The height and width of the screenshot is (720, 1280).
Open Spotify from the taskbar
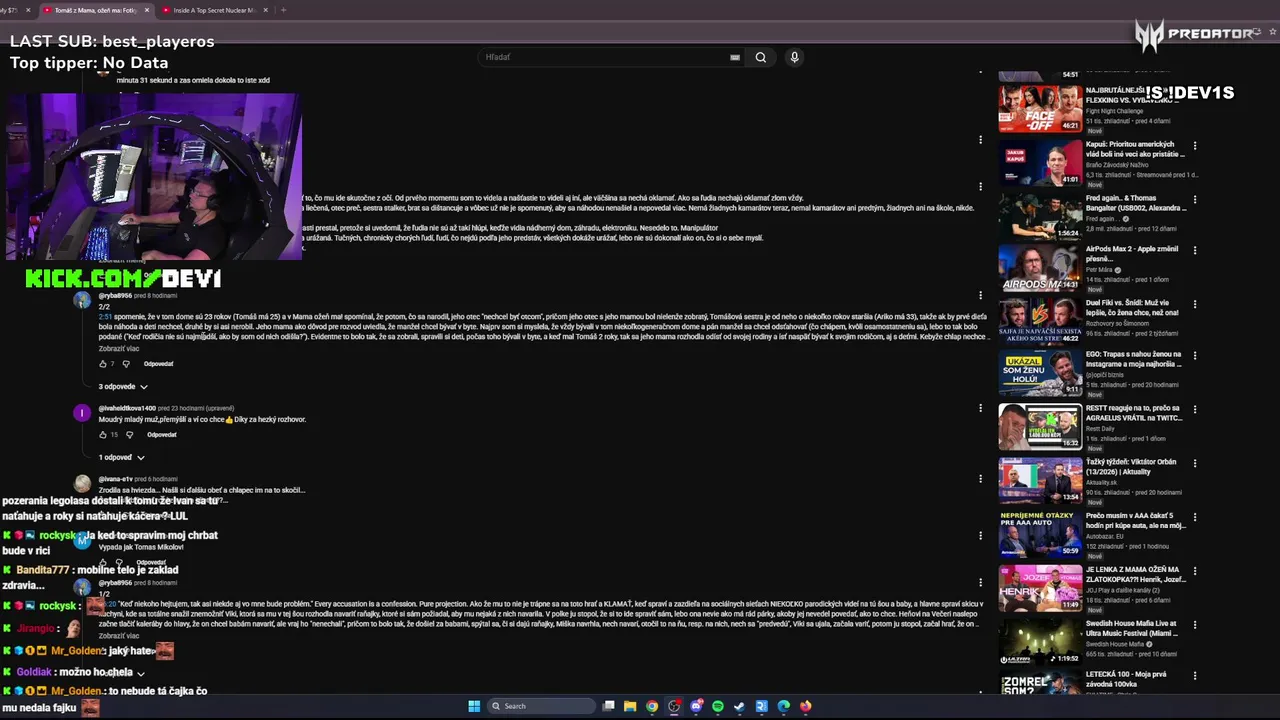(718, 706)
